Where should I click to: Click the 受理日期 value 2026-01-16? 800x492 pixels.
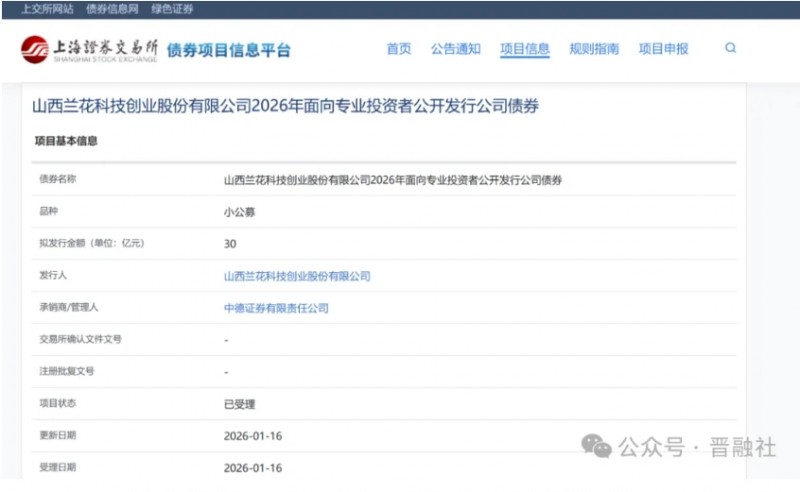pyautogui.click(x=253, y=468)
